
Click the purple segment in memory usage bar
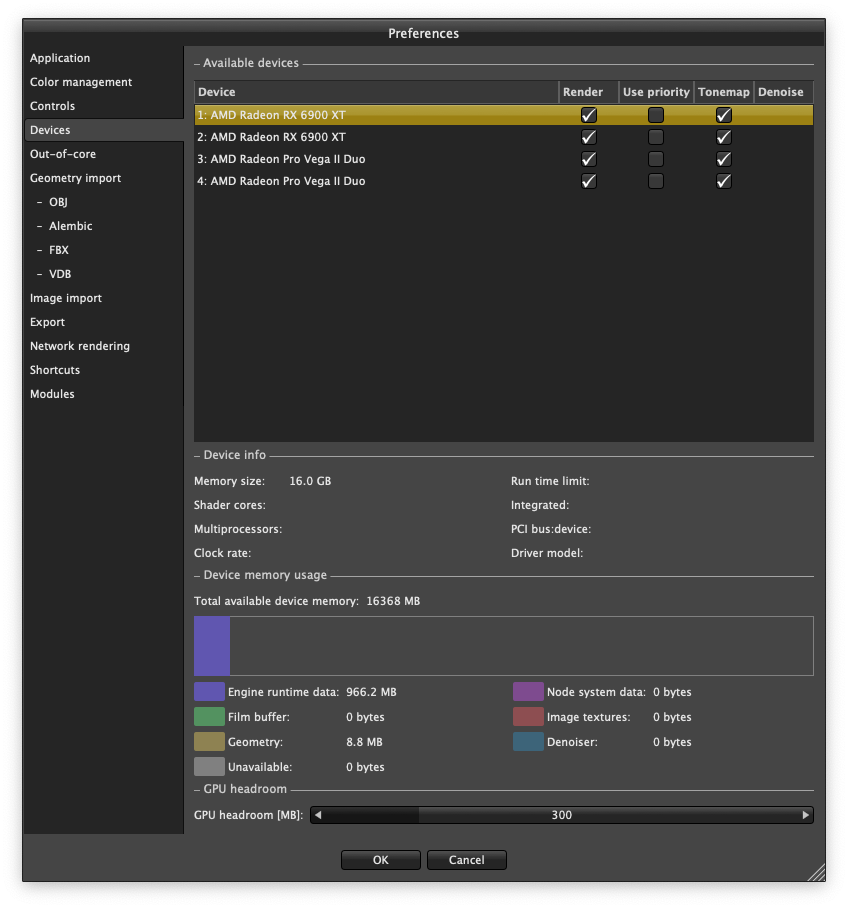pyautogui.click(x=212, y=646)
